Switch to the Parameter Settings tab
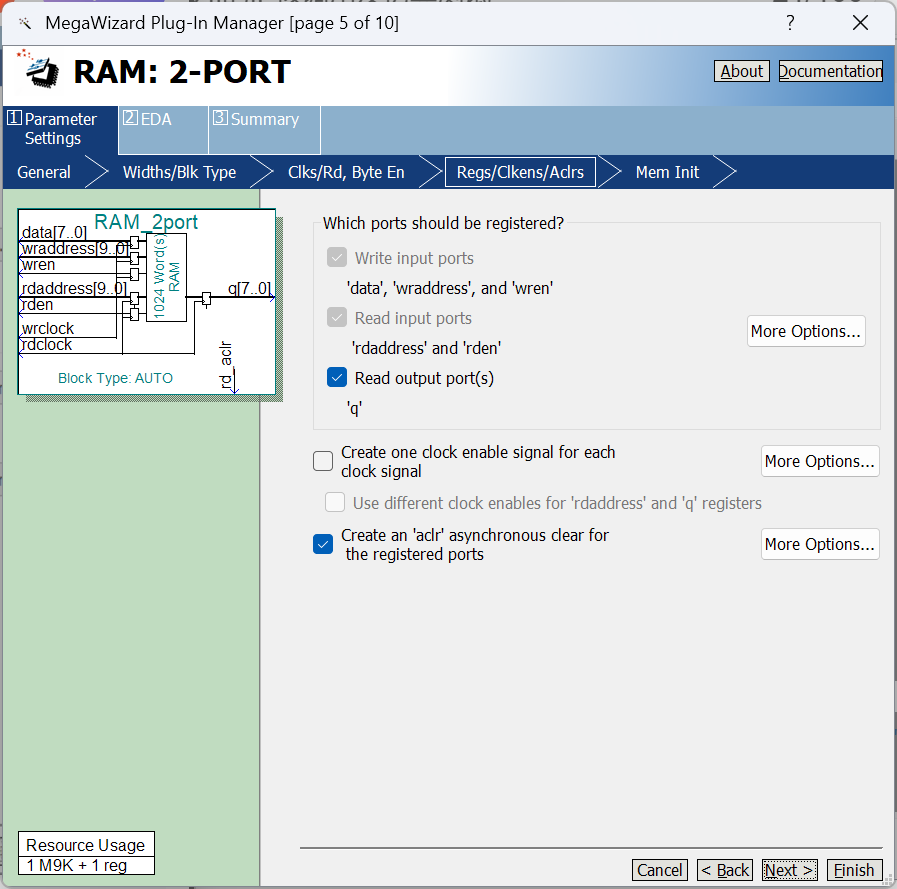This screenshot has width=897, height=889. [60, 129]
